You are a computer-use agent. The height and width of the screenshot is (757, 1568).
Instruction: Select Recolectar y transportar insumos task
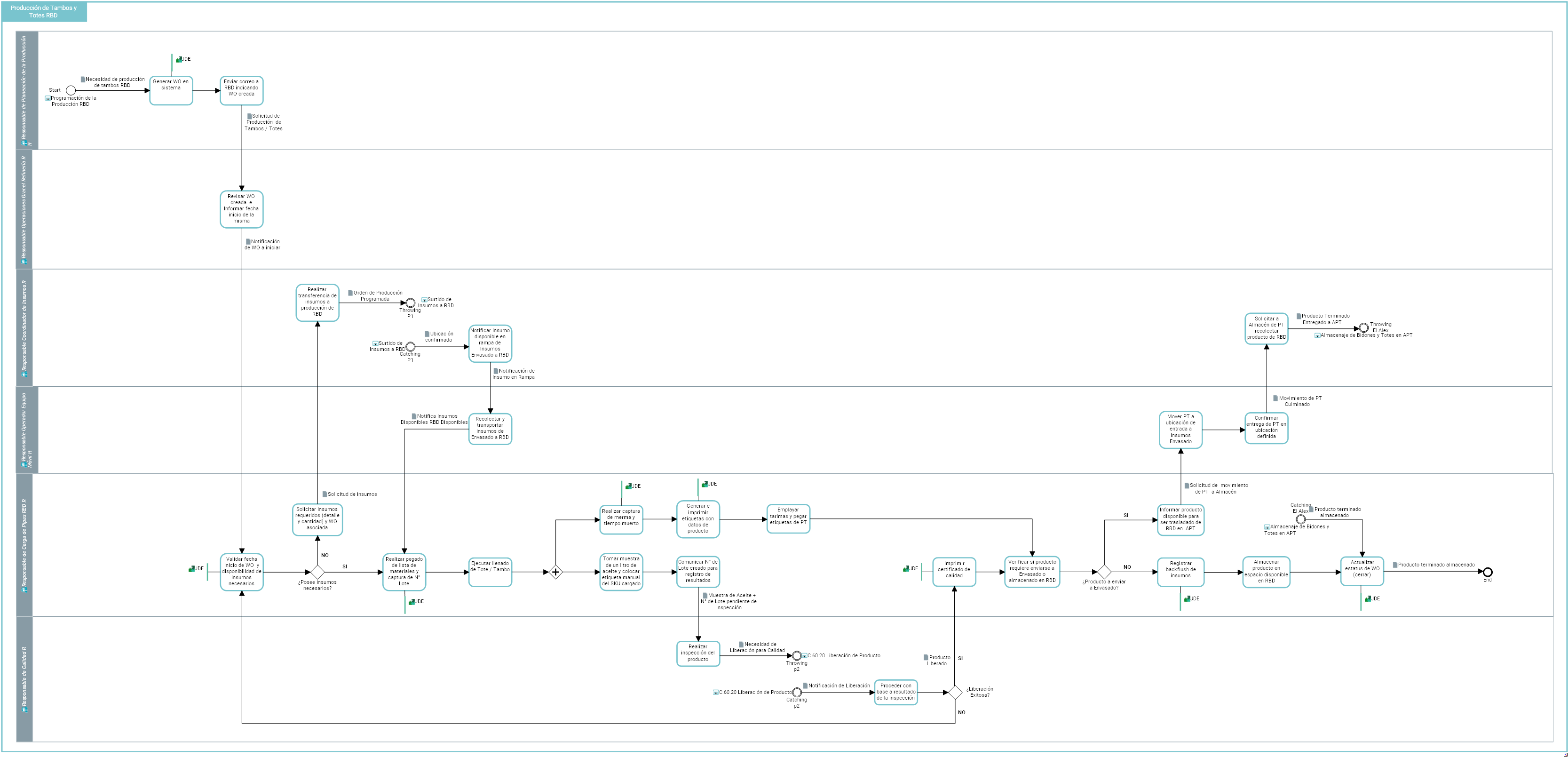point(490,429)
